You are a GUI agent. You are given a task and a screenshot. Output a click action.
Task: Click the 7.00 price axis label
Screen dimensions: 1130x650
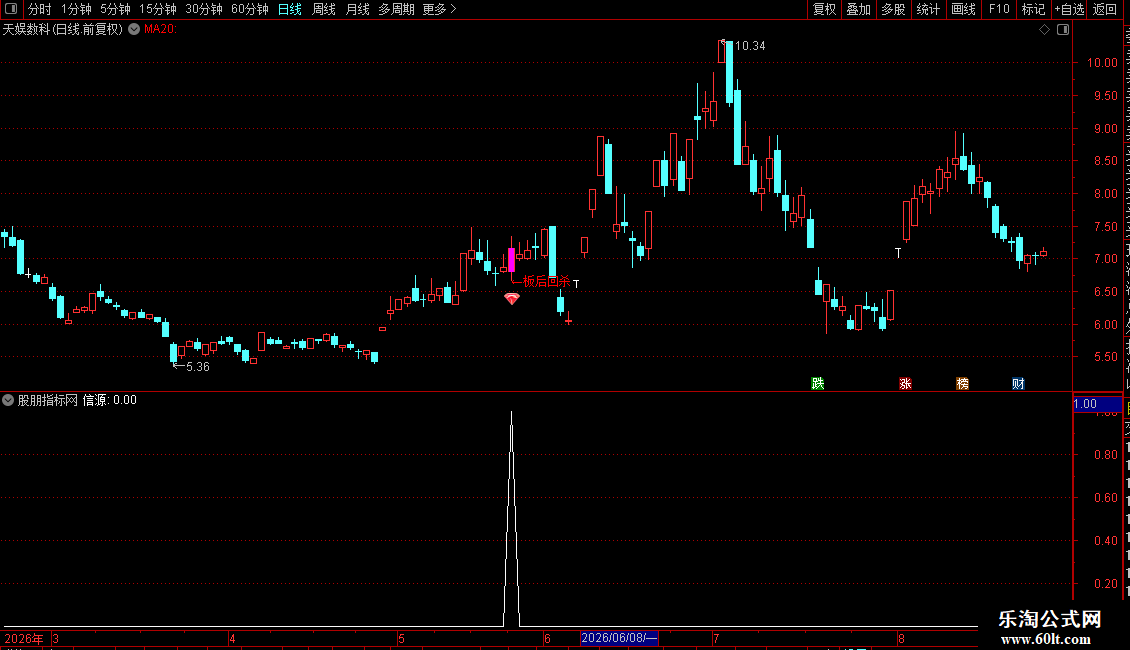[1105, 259]
